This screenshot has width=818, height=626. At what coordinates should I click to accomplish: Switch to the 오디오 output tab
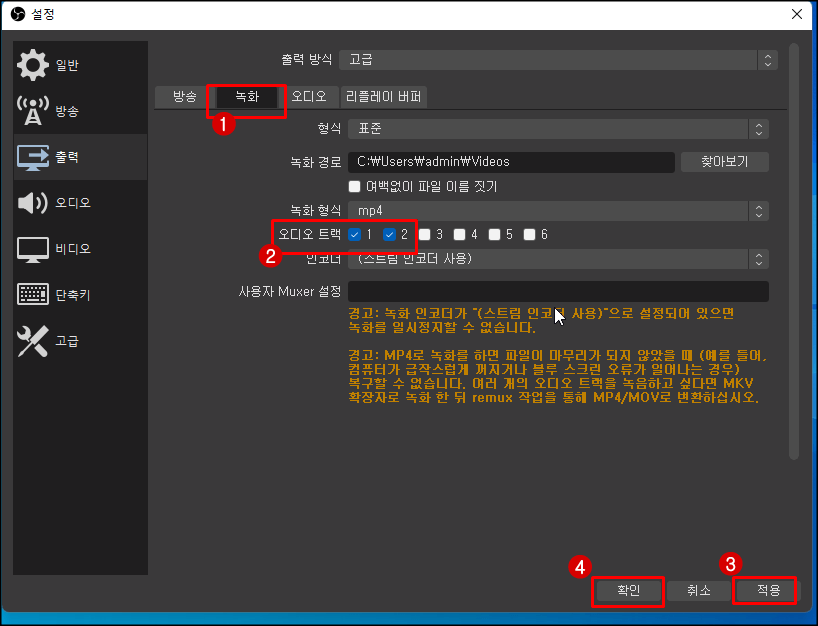[x=308, y=97]
